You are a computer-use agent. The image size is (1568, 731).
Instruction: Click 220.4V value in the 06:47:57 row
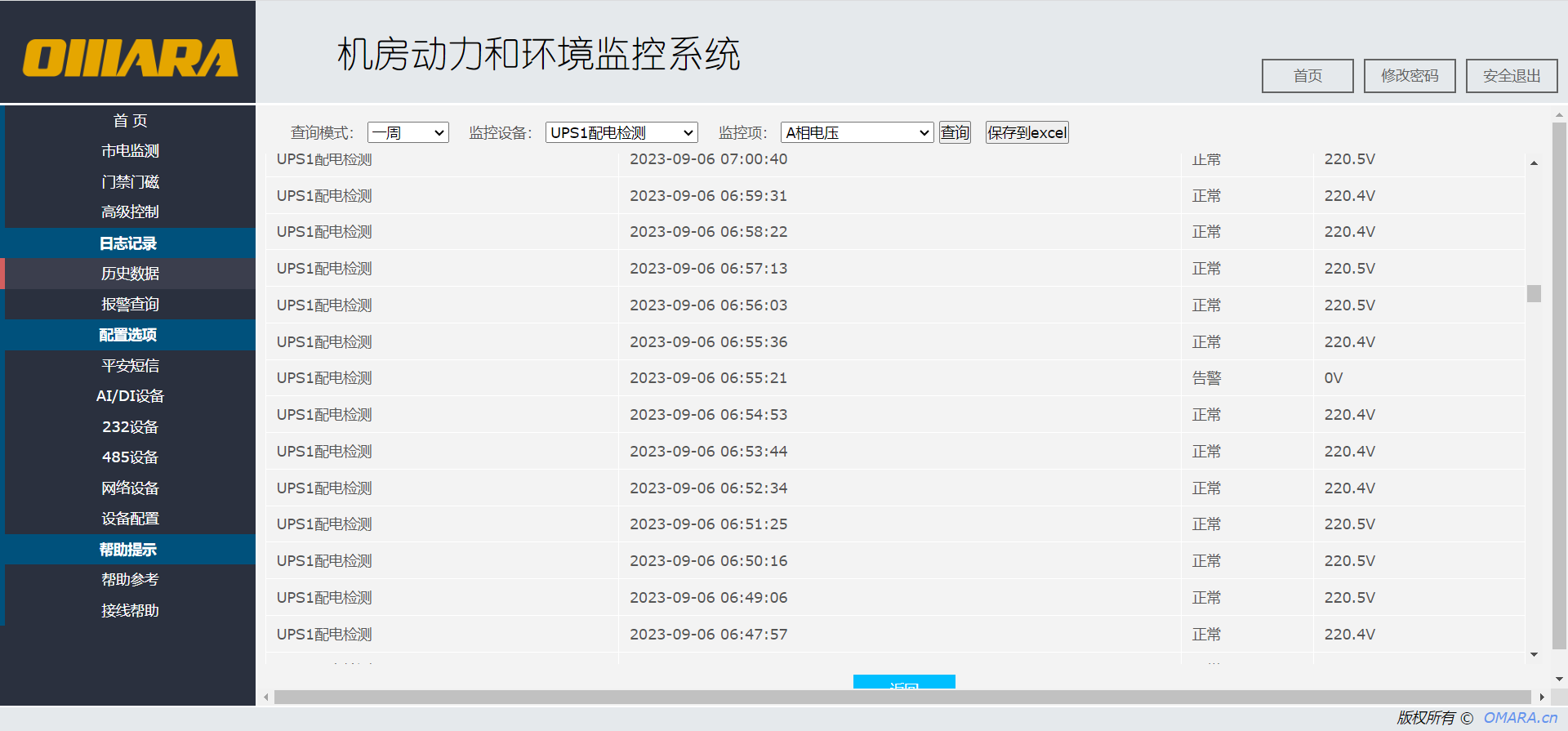[1349, 635]
